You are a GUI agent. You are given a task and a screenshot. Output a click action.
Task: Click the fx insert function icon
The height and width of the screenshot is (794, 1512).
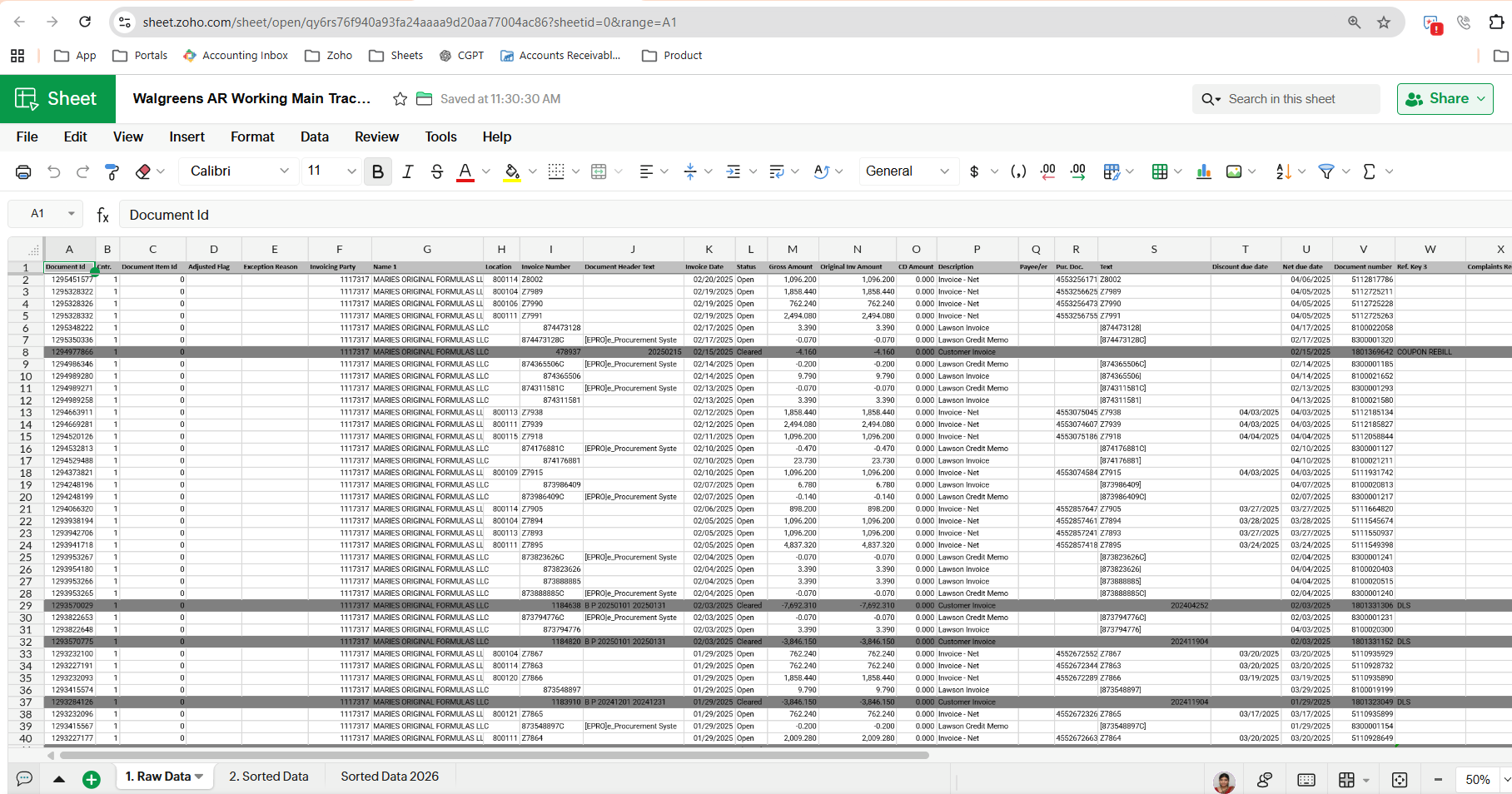pos(103,216)
